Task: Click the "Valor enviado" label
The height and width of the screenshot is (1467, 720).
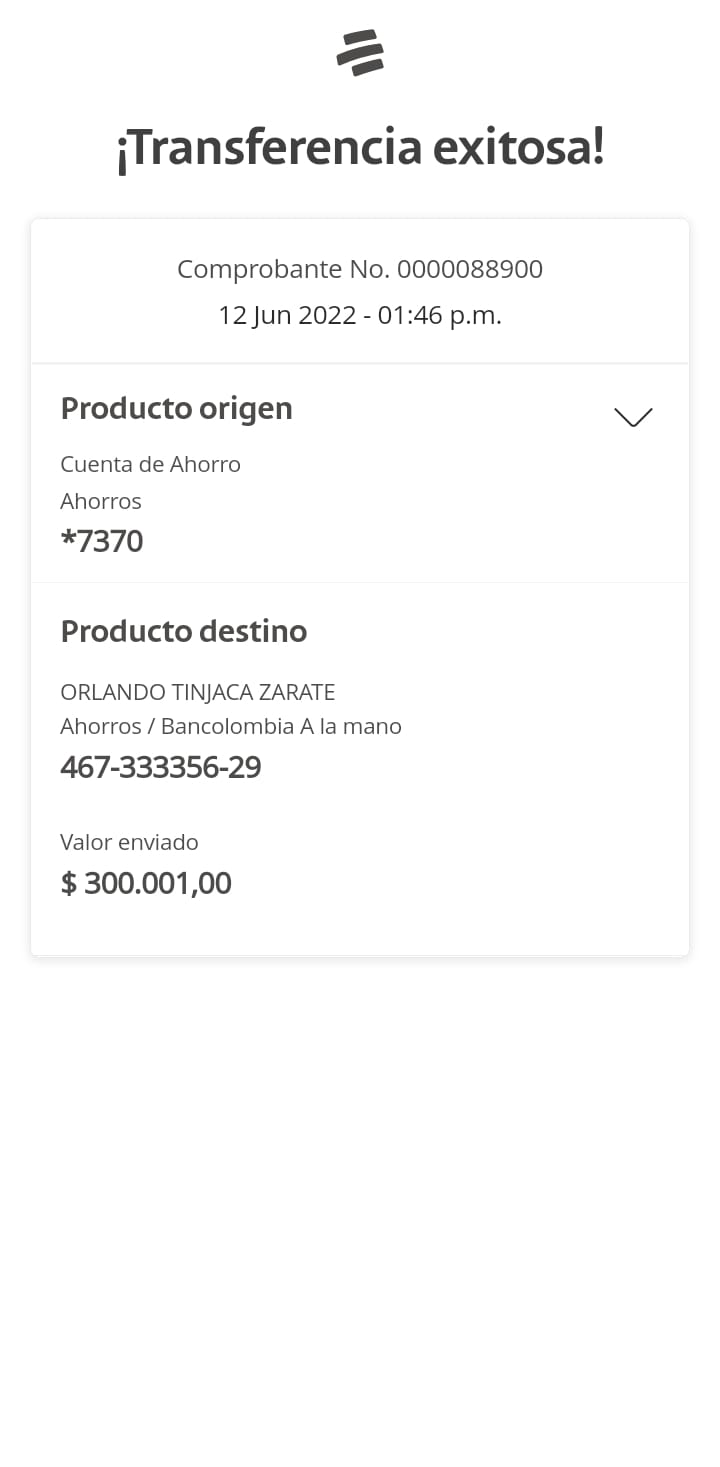Action: [129, 842]
